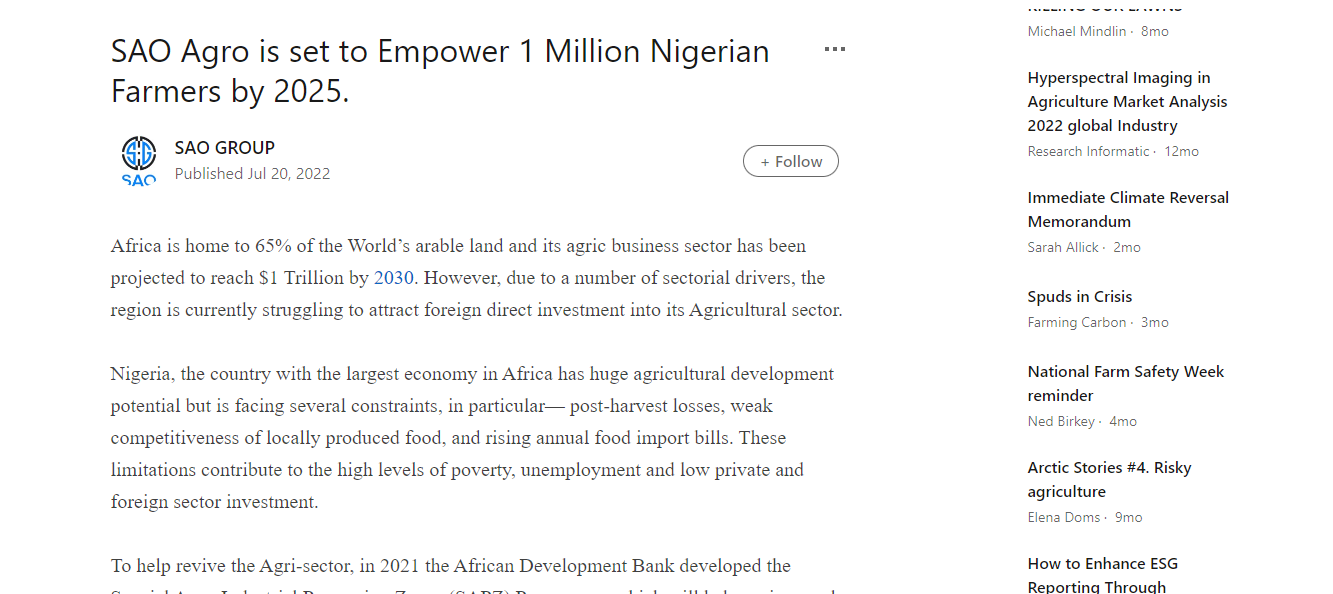Open Hyperspectral Imaging in Agriculture Market Analysis article
The width and height of the screenshot is (1333, 594).
tap(1127, 102)
